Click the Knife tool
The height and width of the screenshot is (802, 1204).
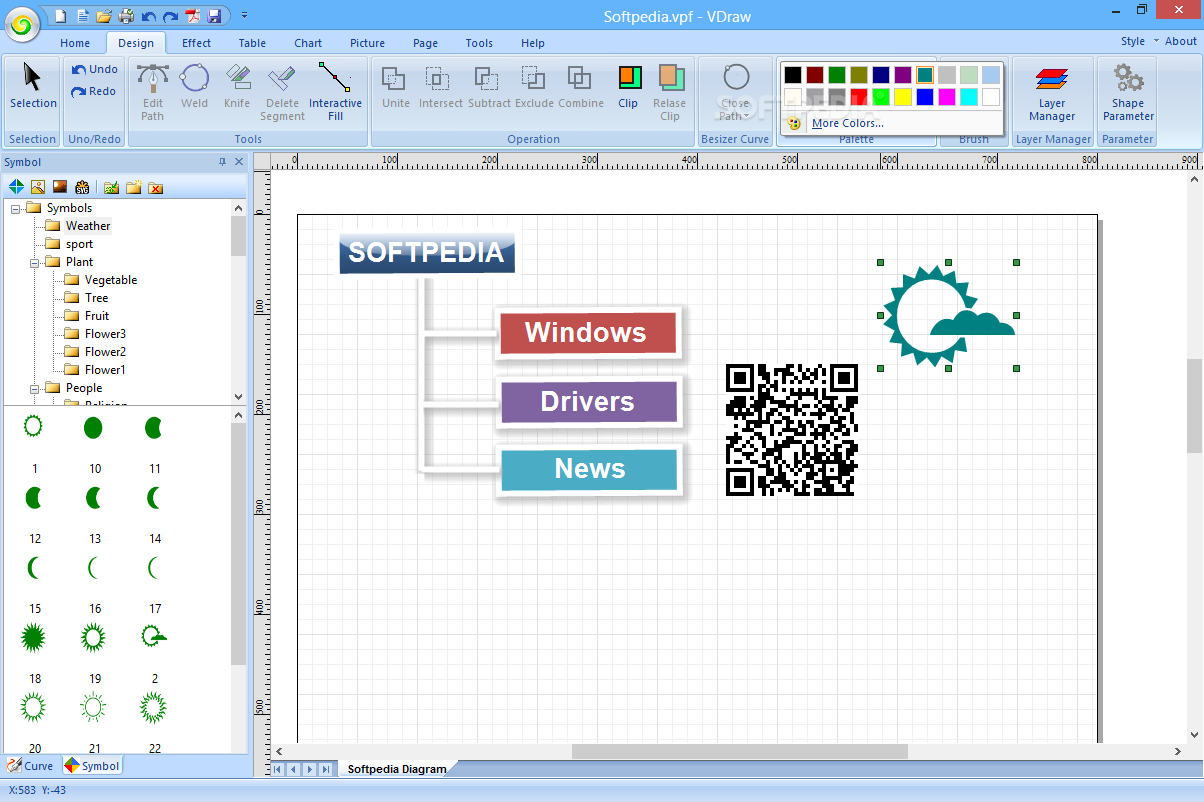click(237, 86)
